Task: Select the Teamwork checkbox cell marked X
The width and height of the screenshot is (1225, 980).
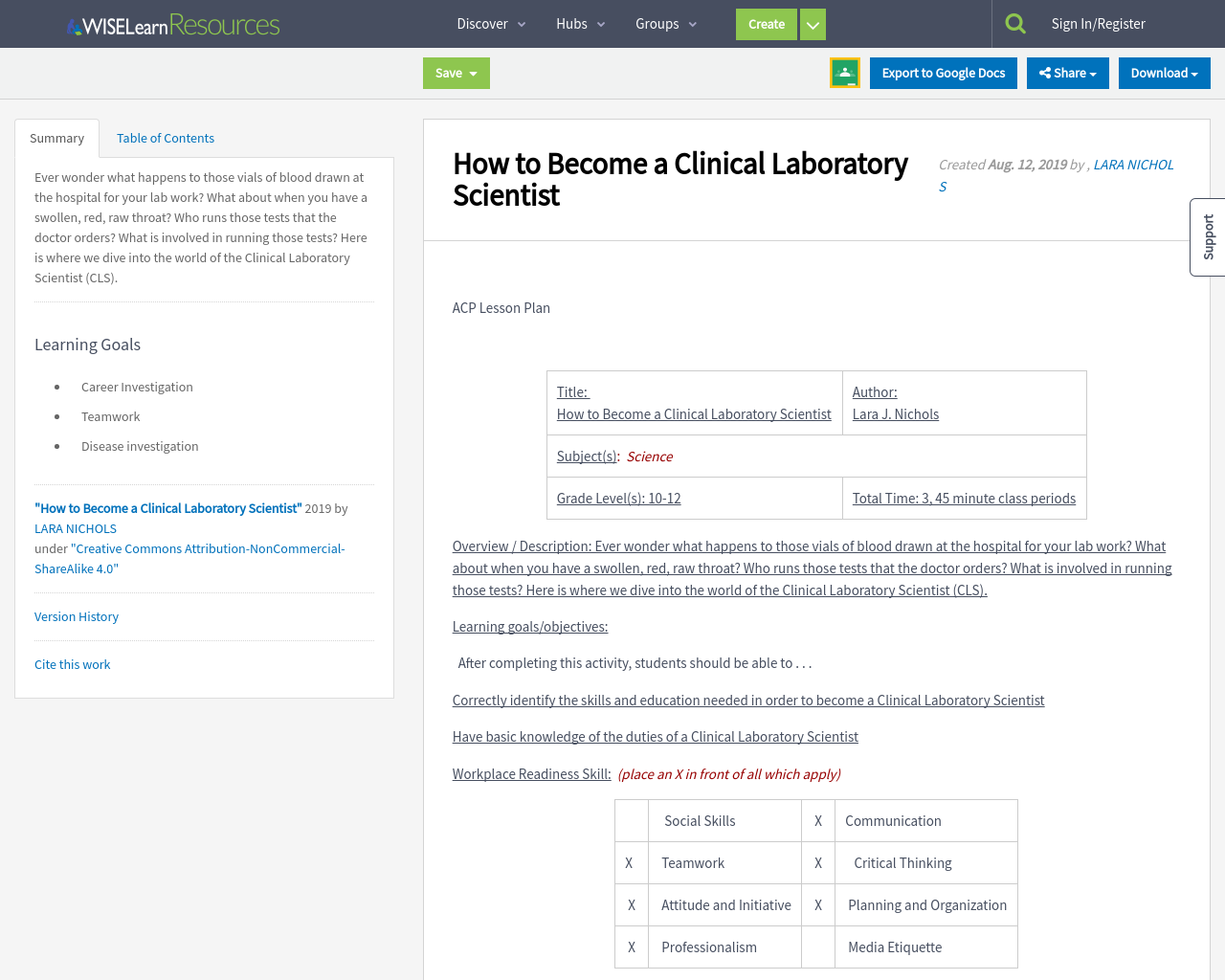Action: click(631, 862)
